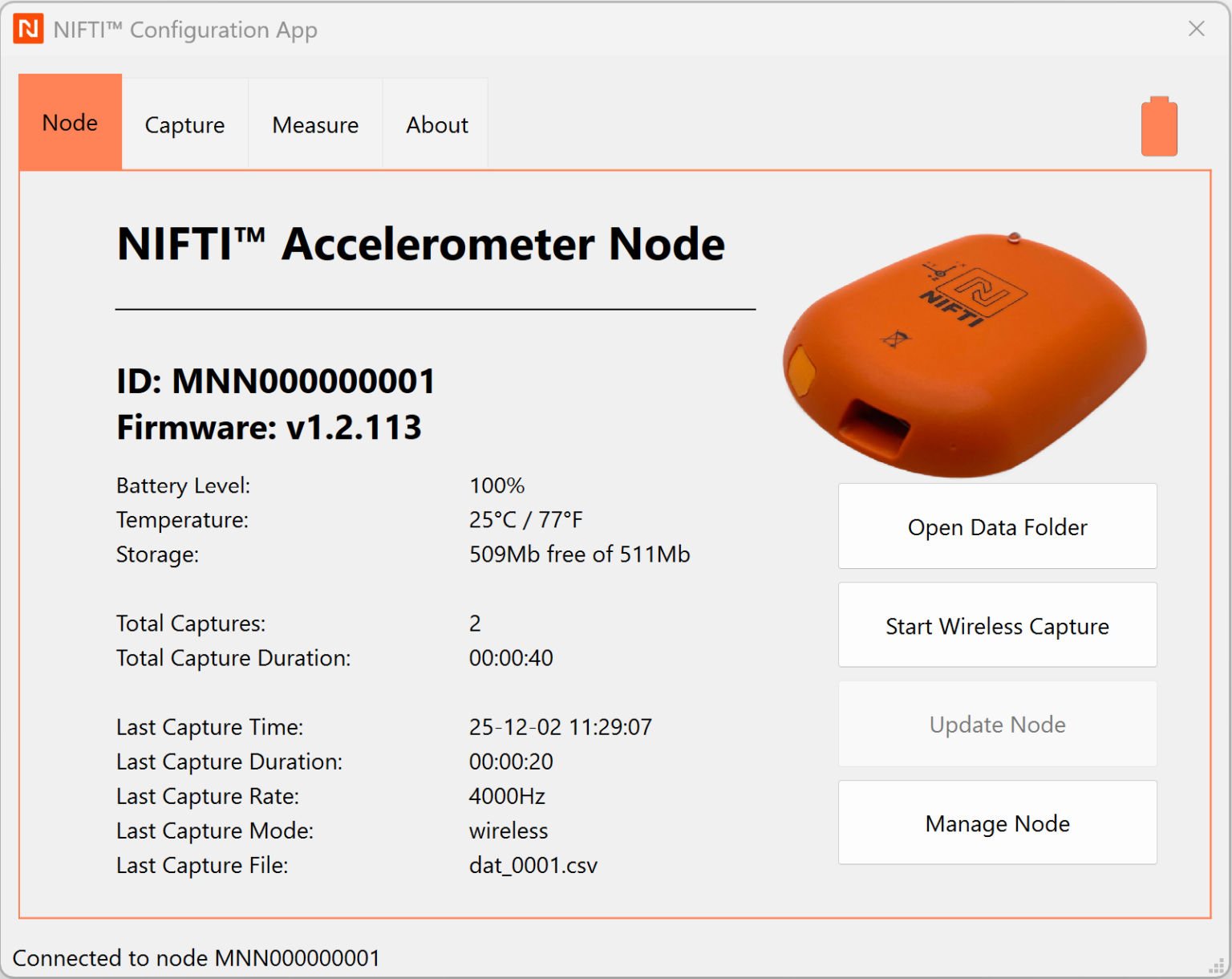Click the greyed-out Update Node button
Screen dimensions: 1232x979
coord(997,725)
